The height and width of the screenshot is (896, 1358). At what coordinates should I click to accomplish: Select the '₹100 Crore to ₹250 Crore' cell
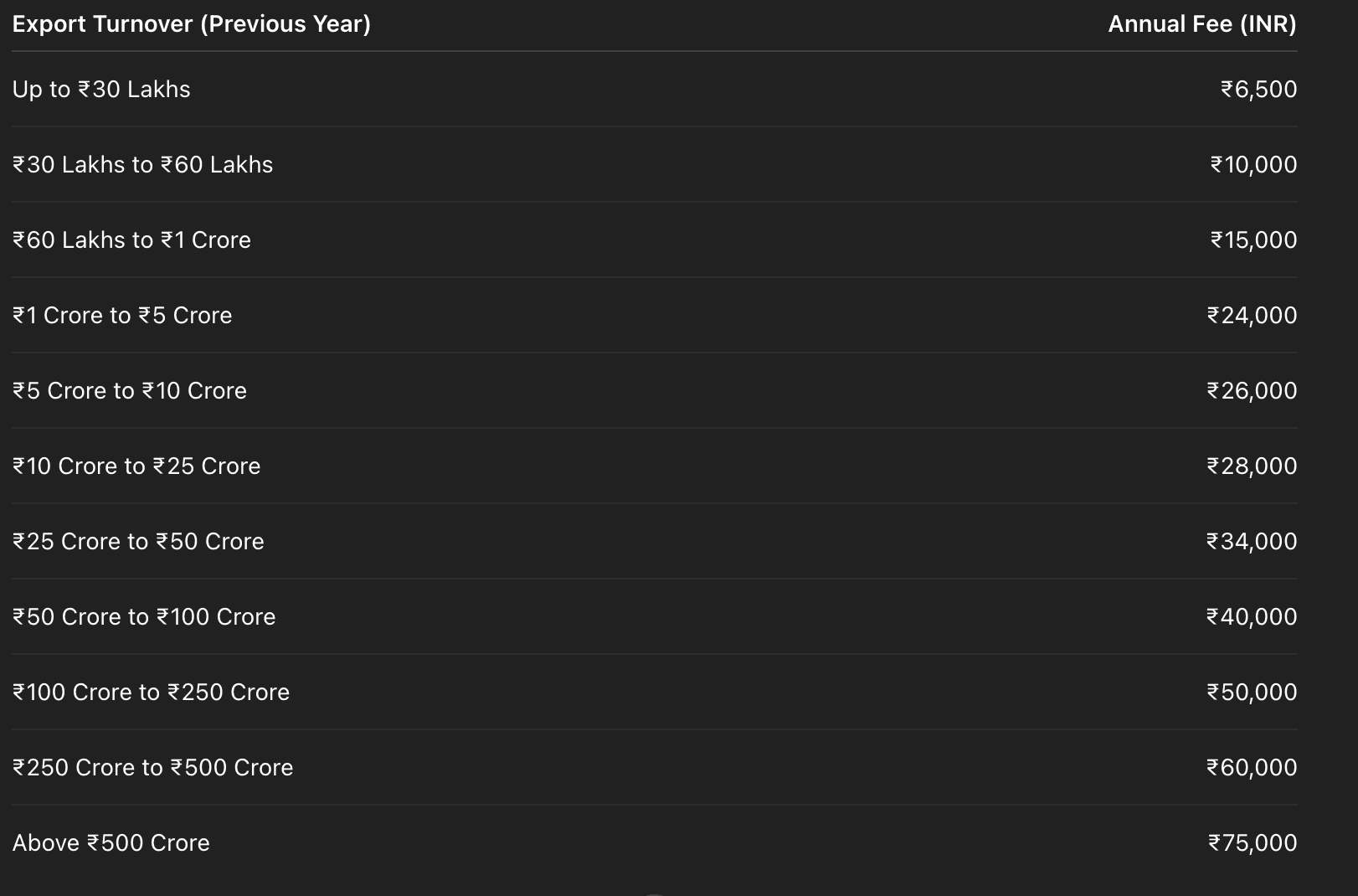151,693
